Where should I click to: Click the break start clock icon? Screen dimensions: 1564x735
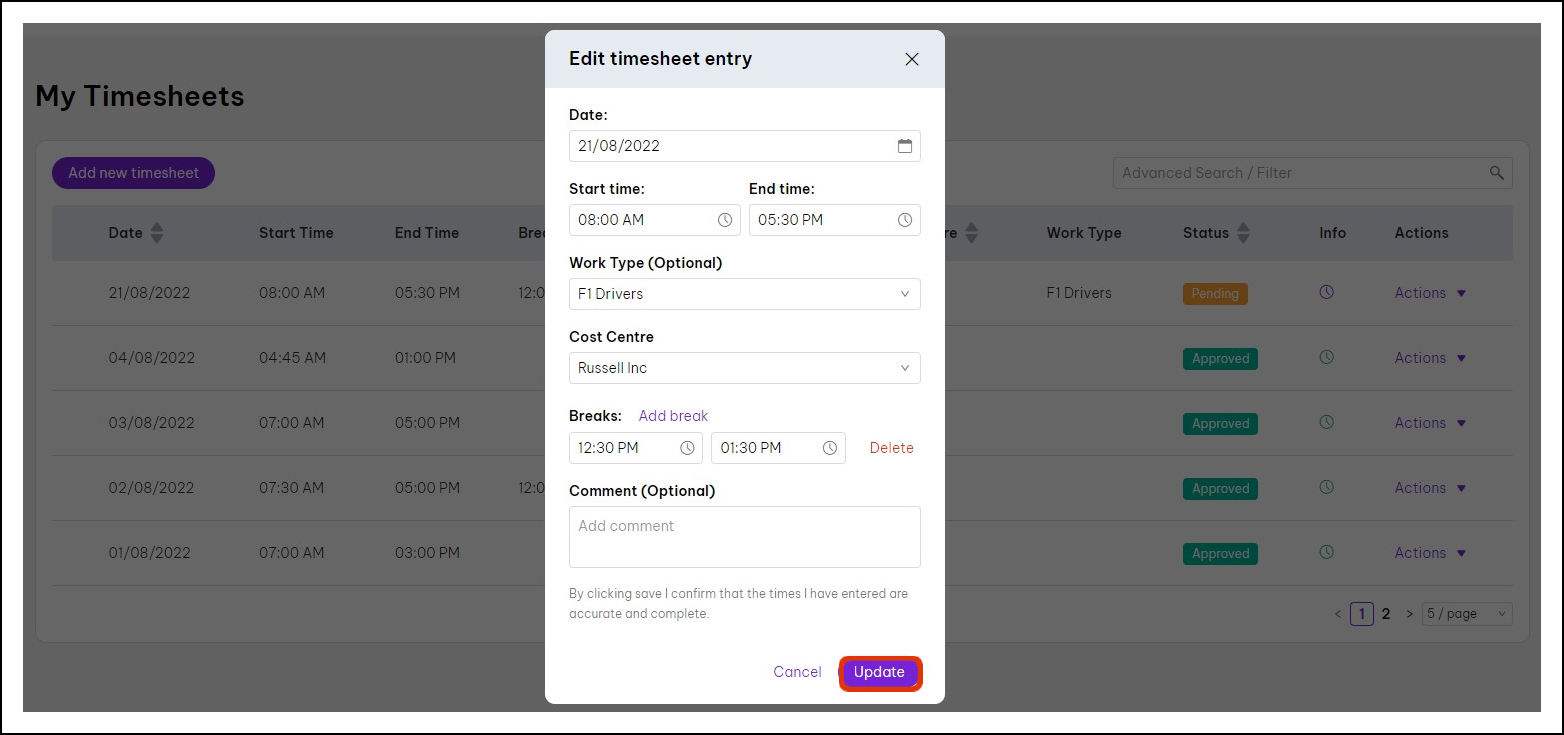click(687, 448)
